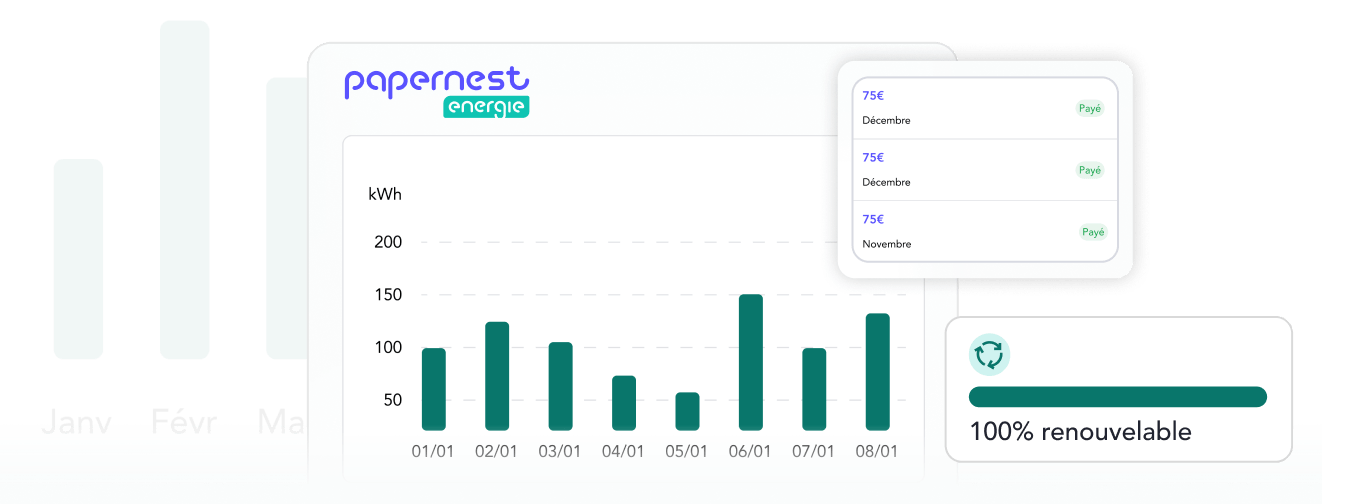Select the chart bar for 06/01
Screen dimensions: 1356x504
point(750,362)
